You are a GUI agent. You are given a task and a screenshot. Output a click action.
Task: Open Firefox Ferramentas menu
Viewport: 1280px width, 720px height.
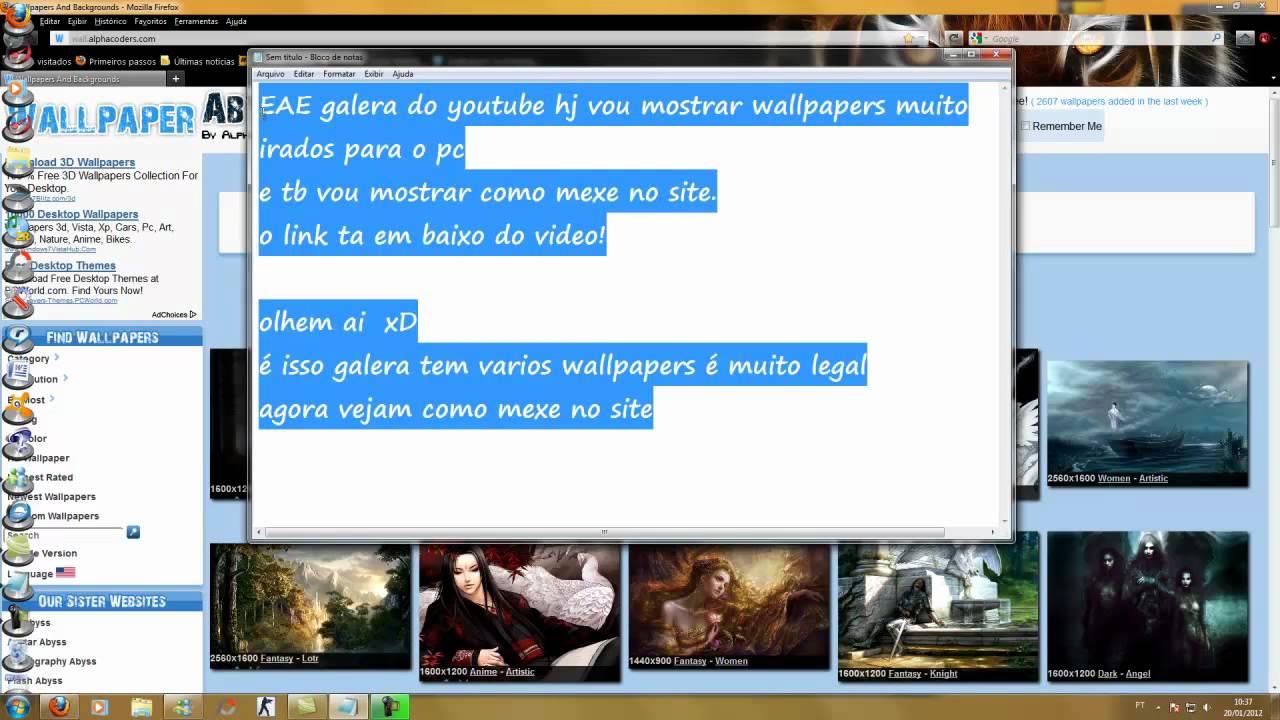point(196,21)
